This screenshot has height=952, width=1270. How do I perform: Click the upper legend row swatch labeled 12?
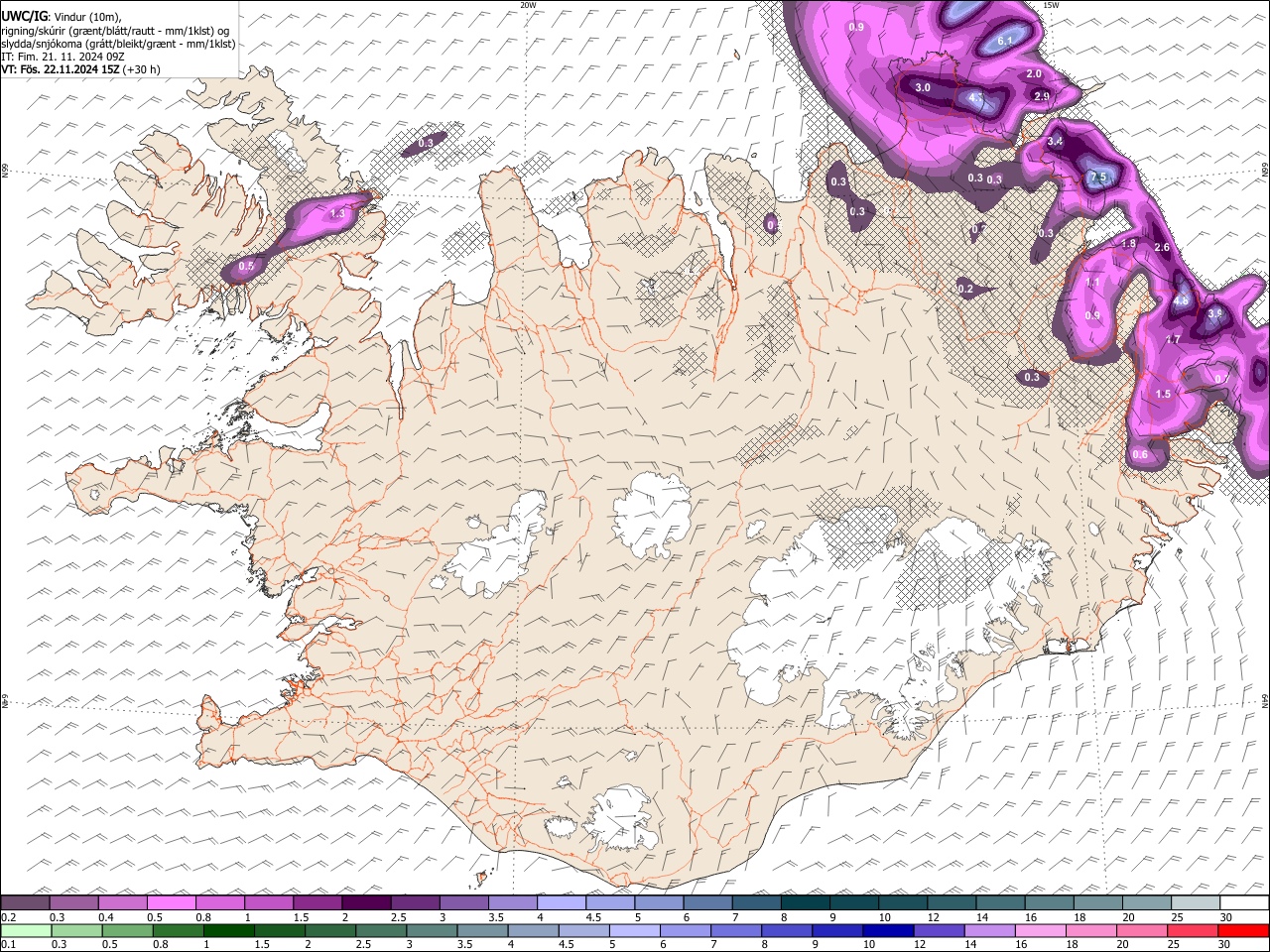[x=952, y=903]
